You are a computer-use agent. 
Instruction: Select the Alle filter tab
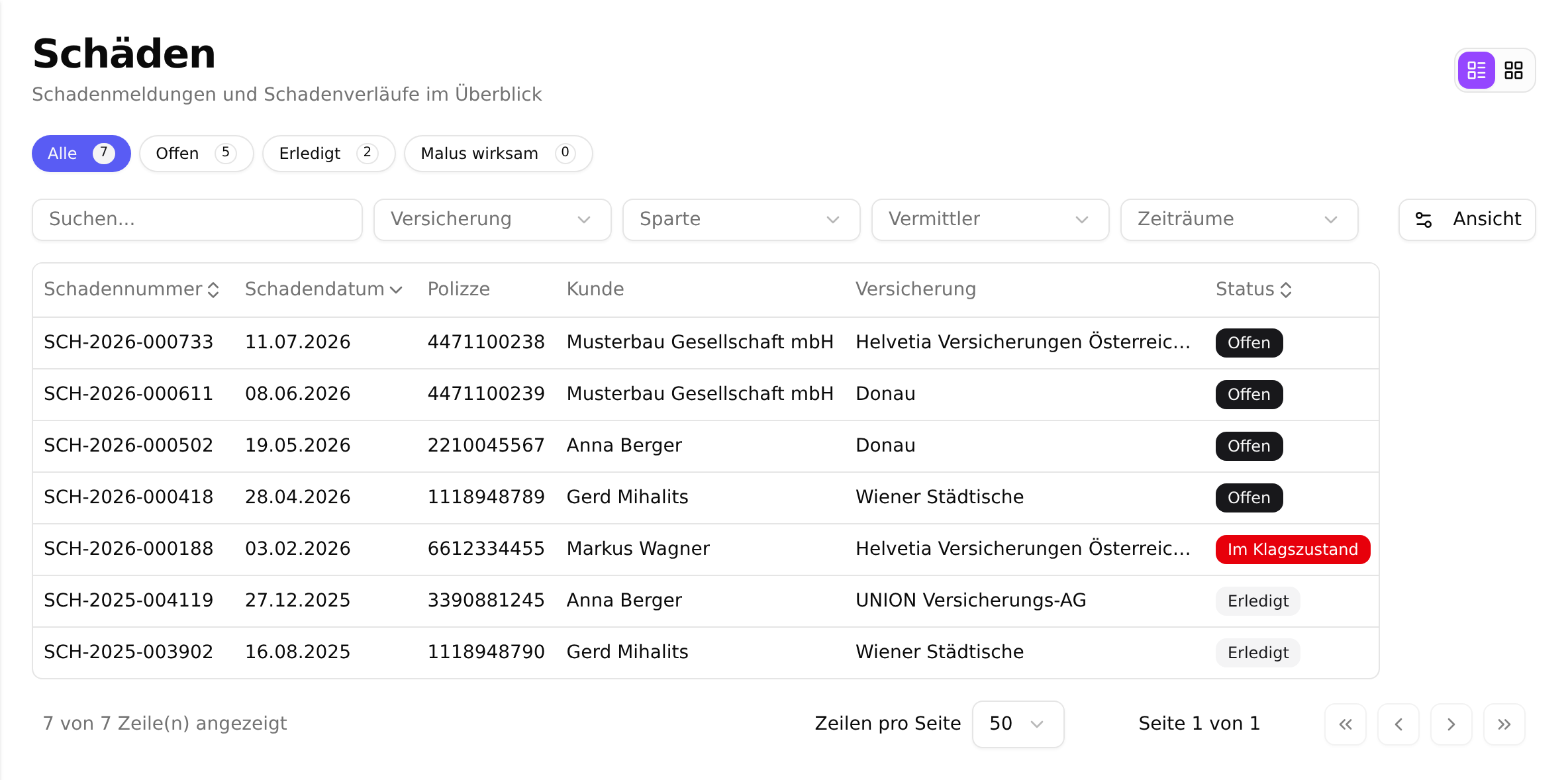pyautogui.click(x=81, y=154)
